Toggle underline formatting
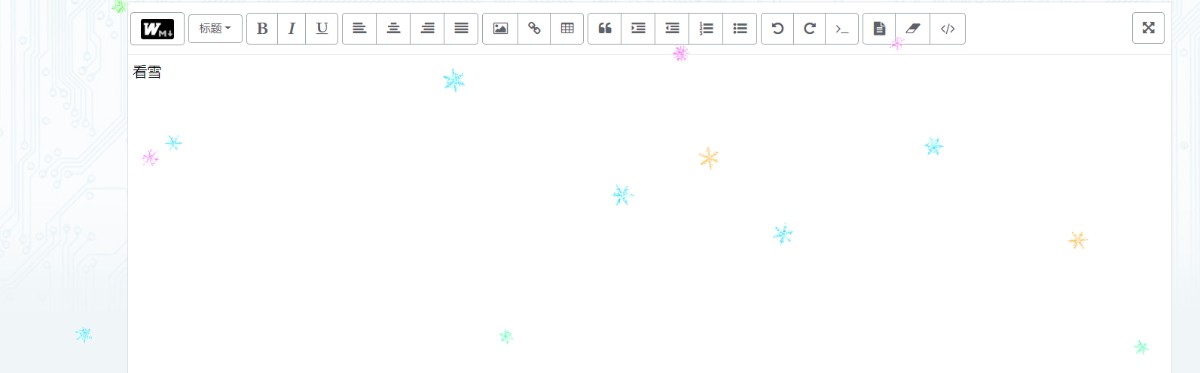 click(321, 29)
